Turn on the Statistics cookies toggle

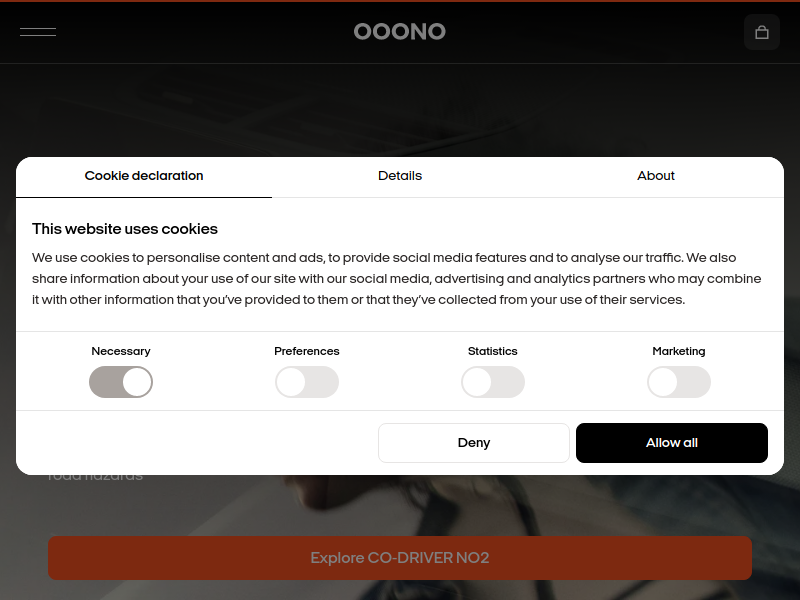(x=493, y=382)
